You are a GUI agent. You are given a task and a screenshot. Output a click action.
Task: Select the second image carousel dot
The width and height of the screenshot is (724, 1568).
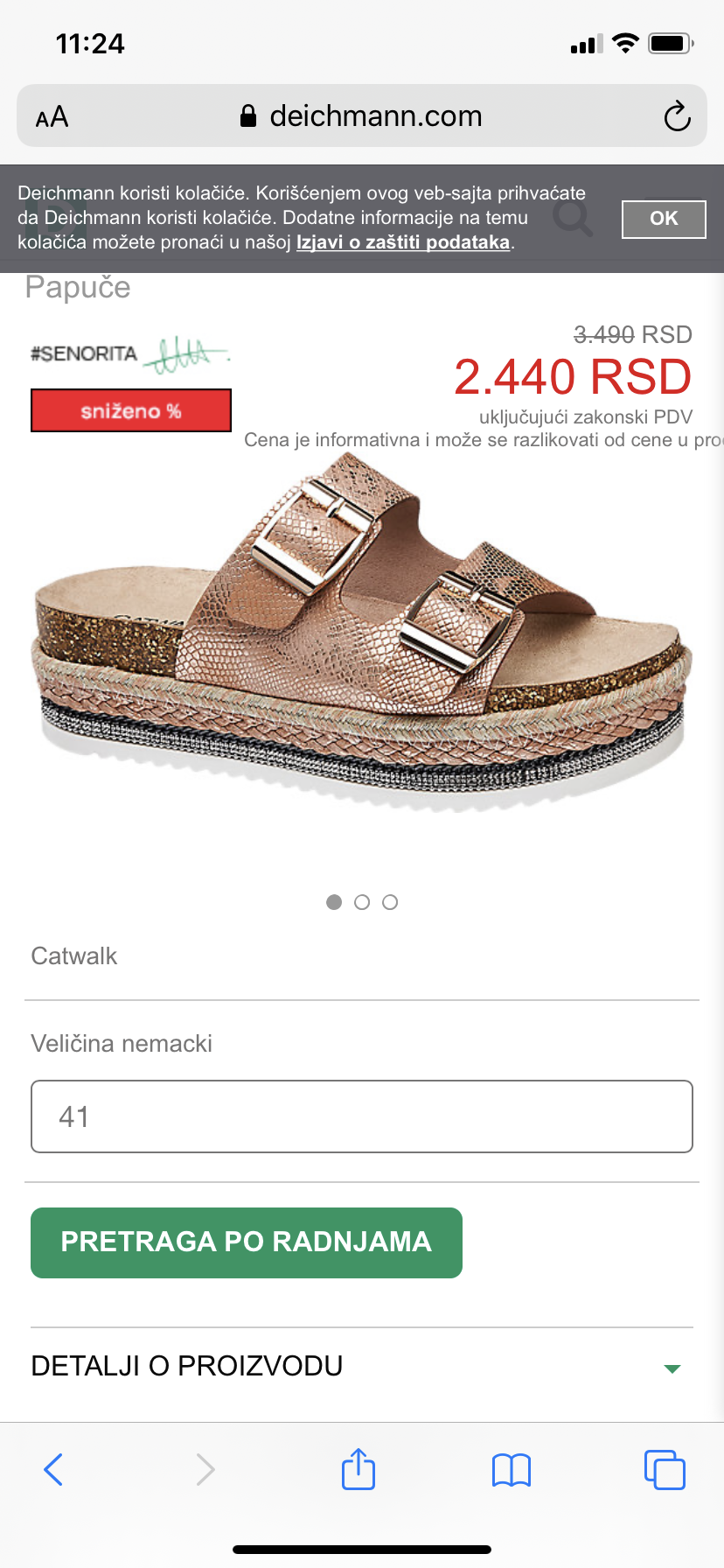click(362, 902)
